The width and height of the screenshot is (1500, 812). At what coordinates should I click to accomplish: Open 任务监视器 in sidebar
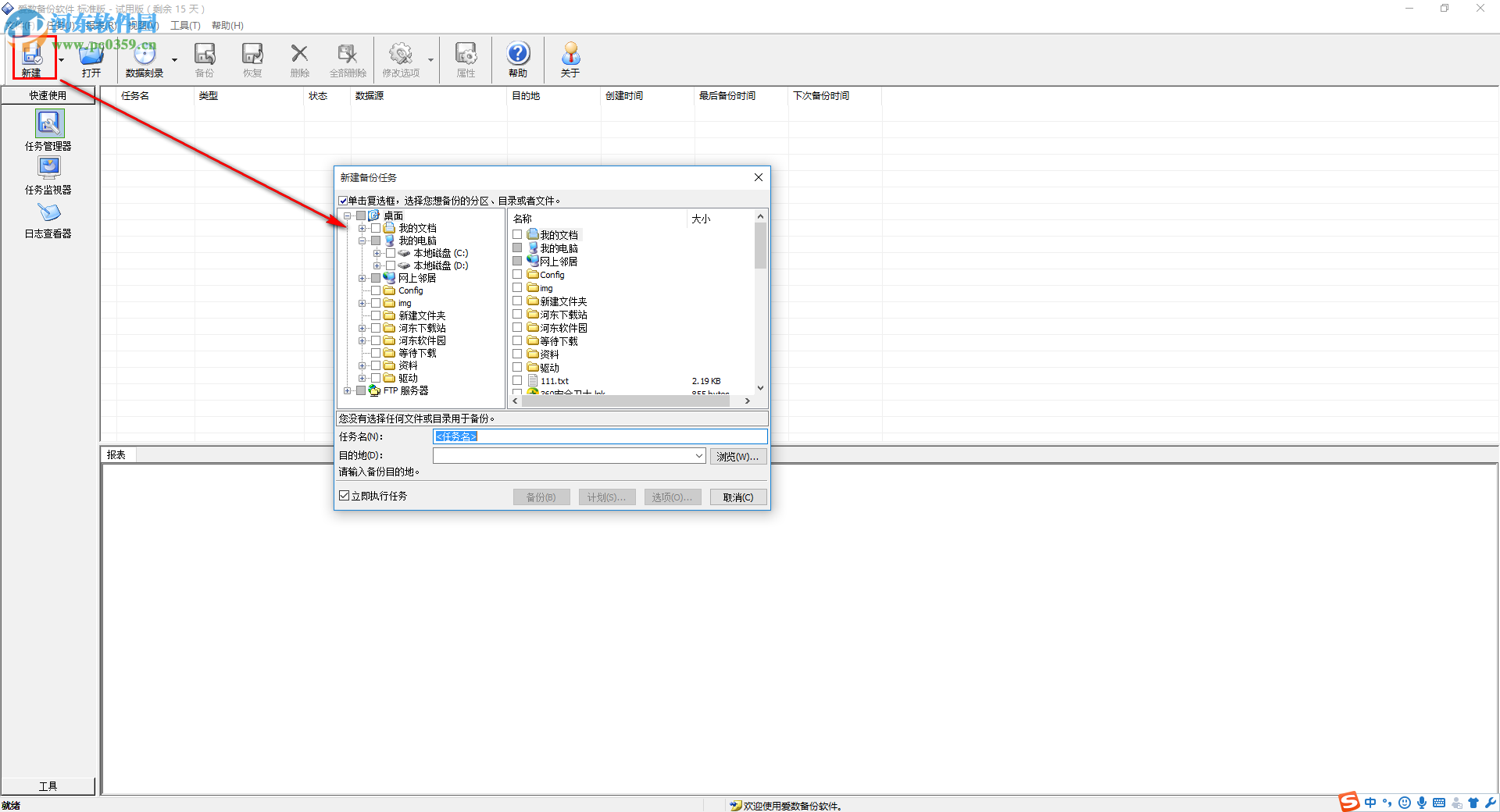click(48, 175)
